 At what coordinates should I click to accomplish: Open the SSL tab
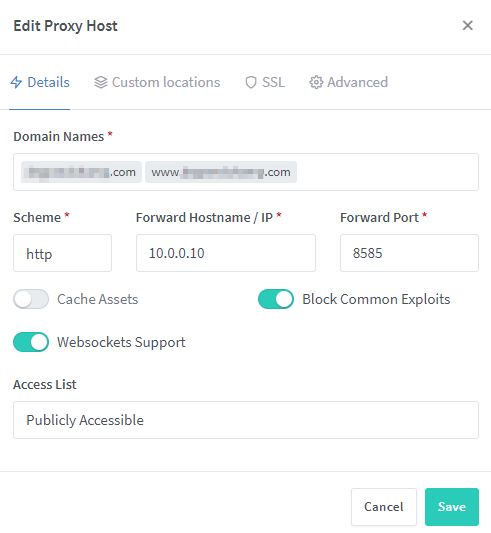click(x=265, y=82)
